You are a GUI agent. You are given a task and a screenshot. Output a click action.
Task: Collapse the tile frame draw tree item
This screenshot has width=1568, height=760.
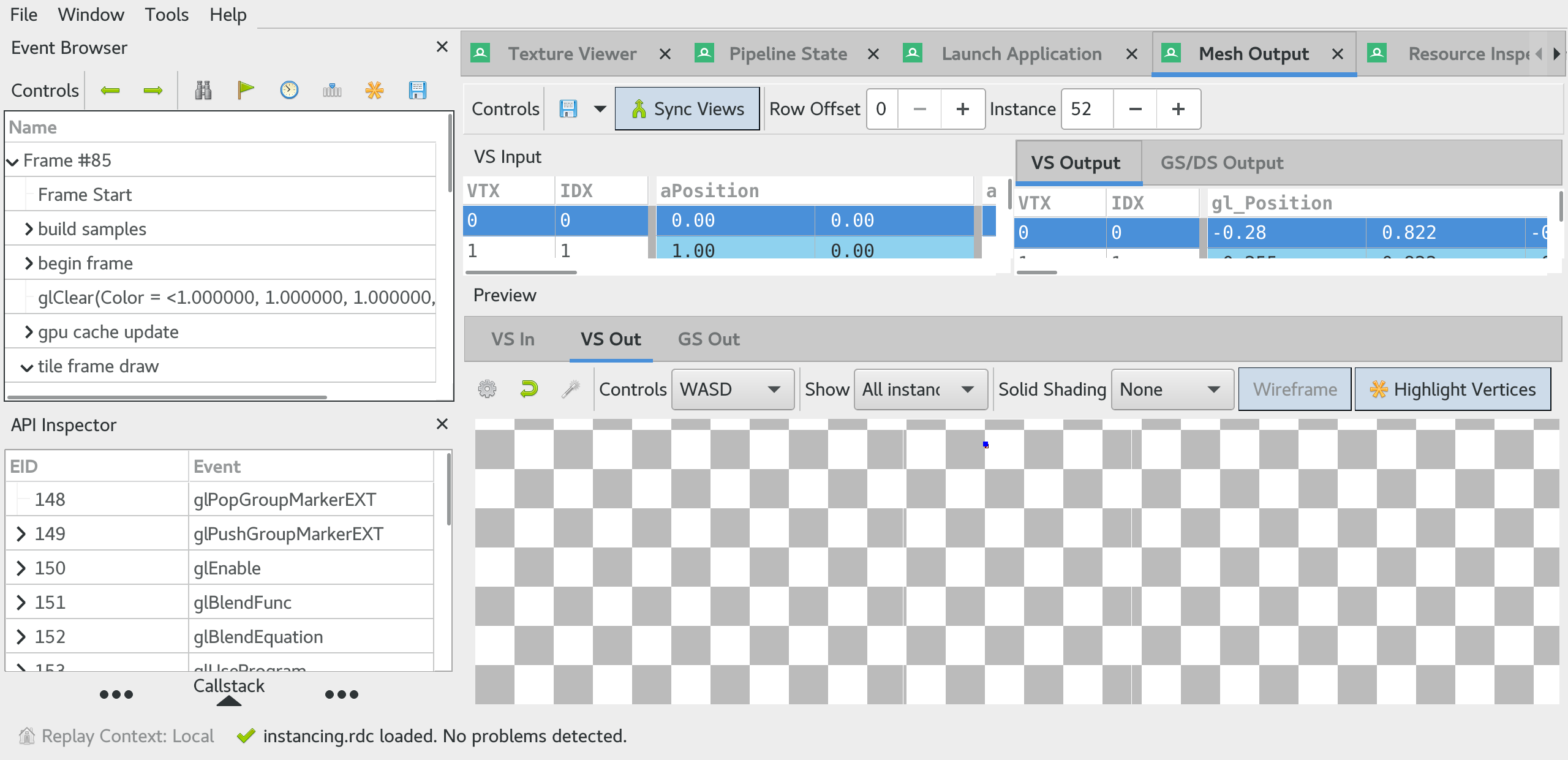click(27, 366)
